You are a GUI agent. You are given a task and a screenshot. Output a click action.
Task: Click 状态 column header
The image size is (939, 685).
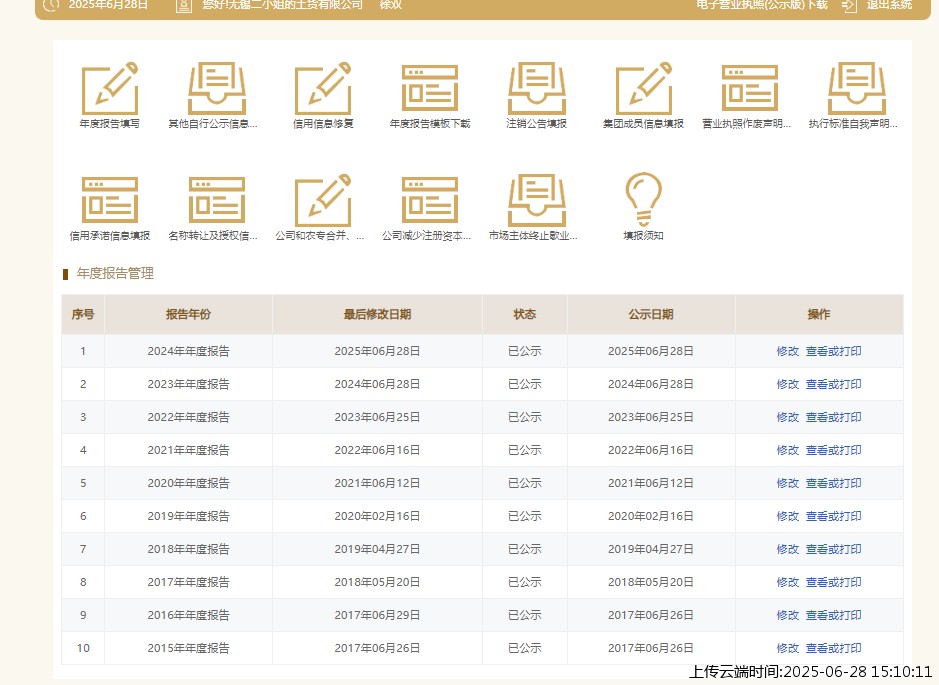pos(525,314)
